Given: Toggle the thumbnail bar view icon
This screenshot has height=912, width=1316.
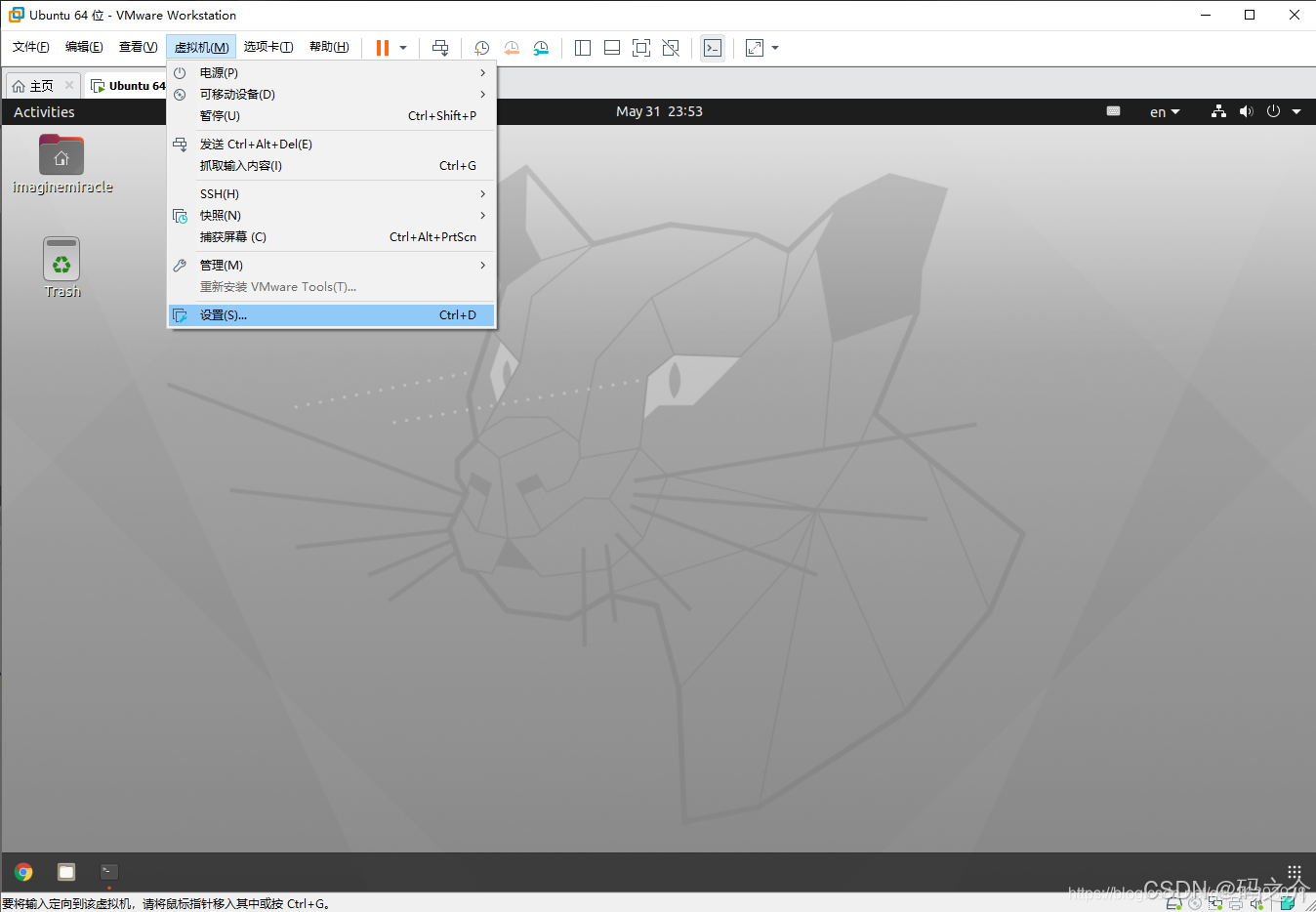Looking at the screenshot, I should click(x=612, y=48).
